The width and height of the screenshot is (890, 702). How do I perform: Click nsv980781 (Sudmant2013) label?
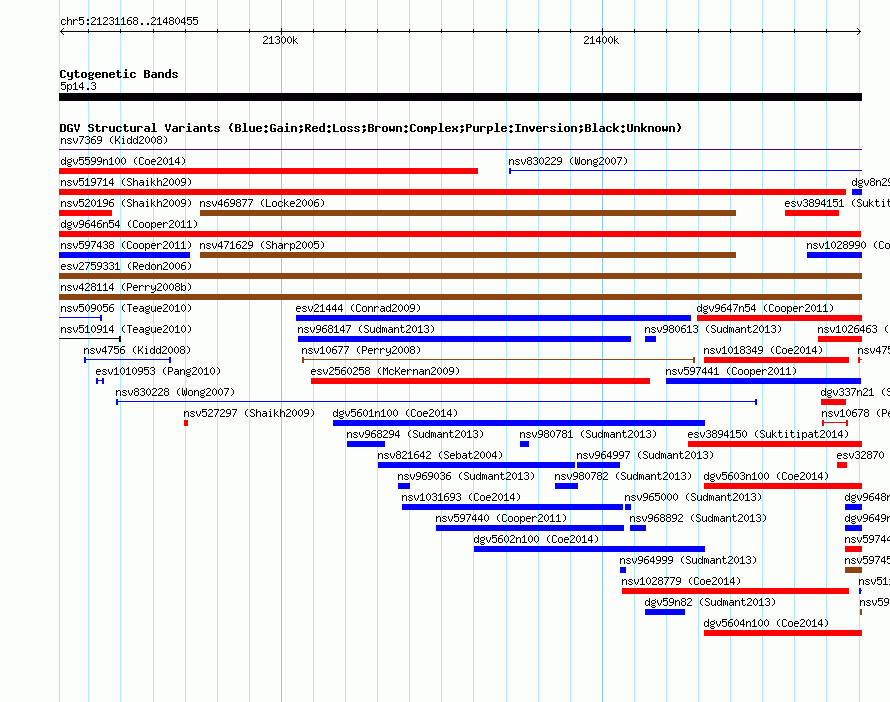[588, 434]
